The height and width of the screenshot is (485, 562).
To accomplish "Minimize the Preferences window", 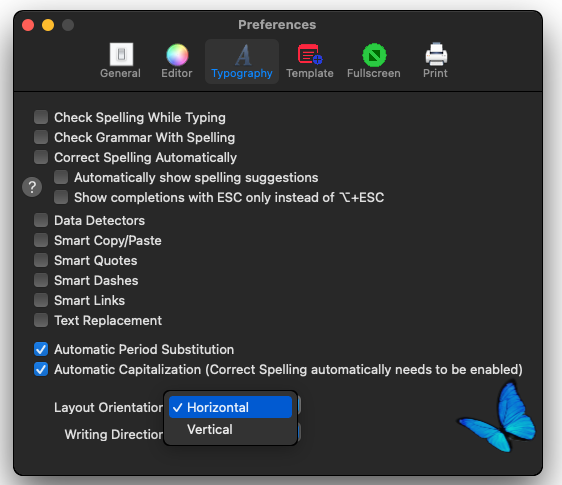I will [x=48, y=25].
